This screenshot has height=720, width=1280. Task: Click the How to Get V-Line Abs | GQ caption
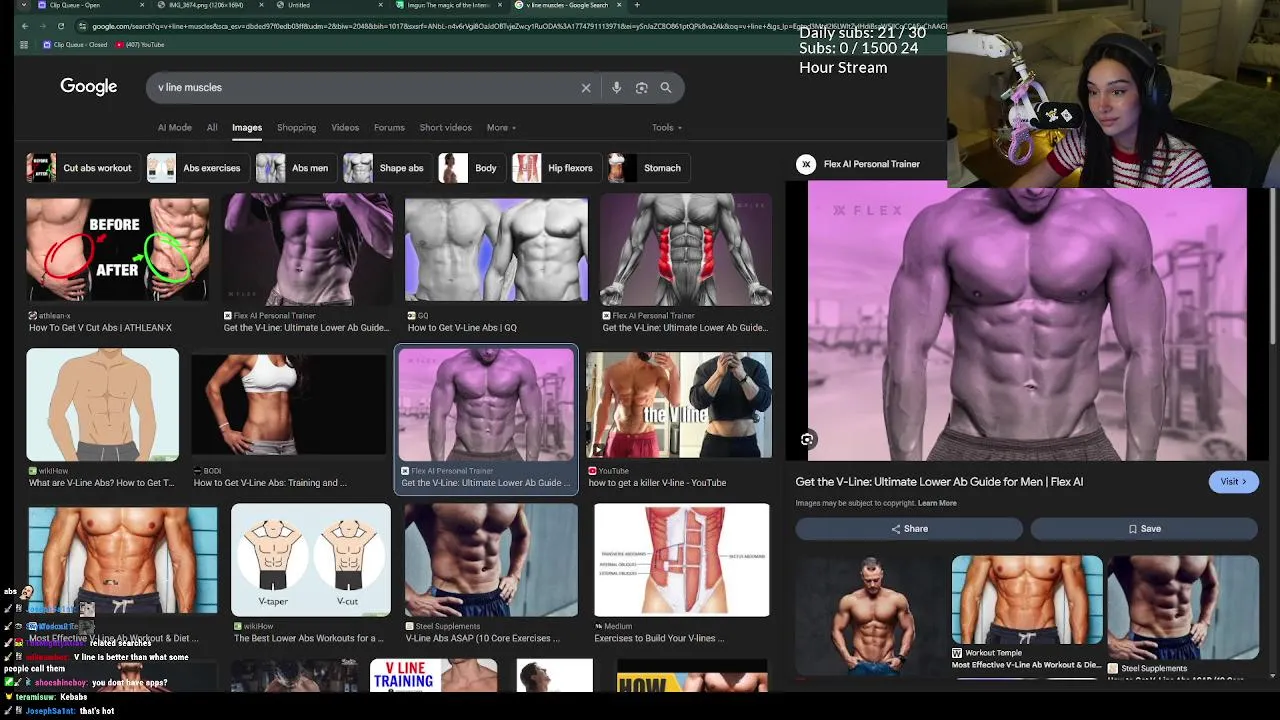[x=462, y=328]
